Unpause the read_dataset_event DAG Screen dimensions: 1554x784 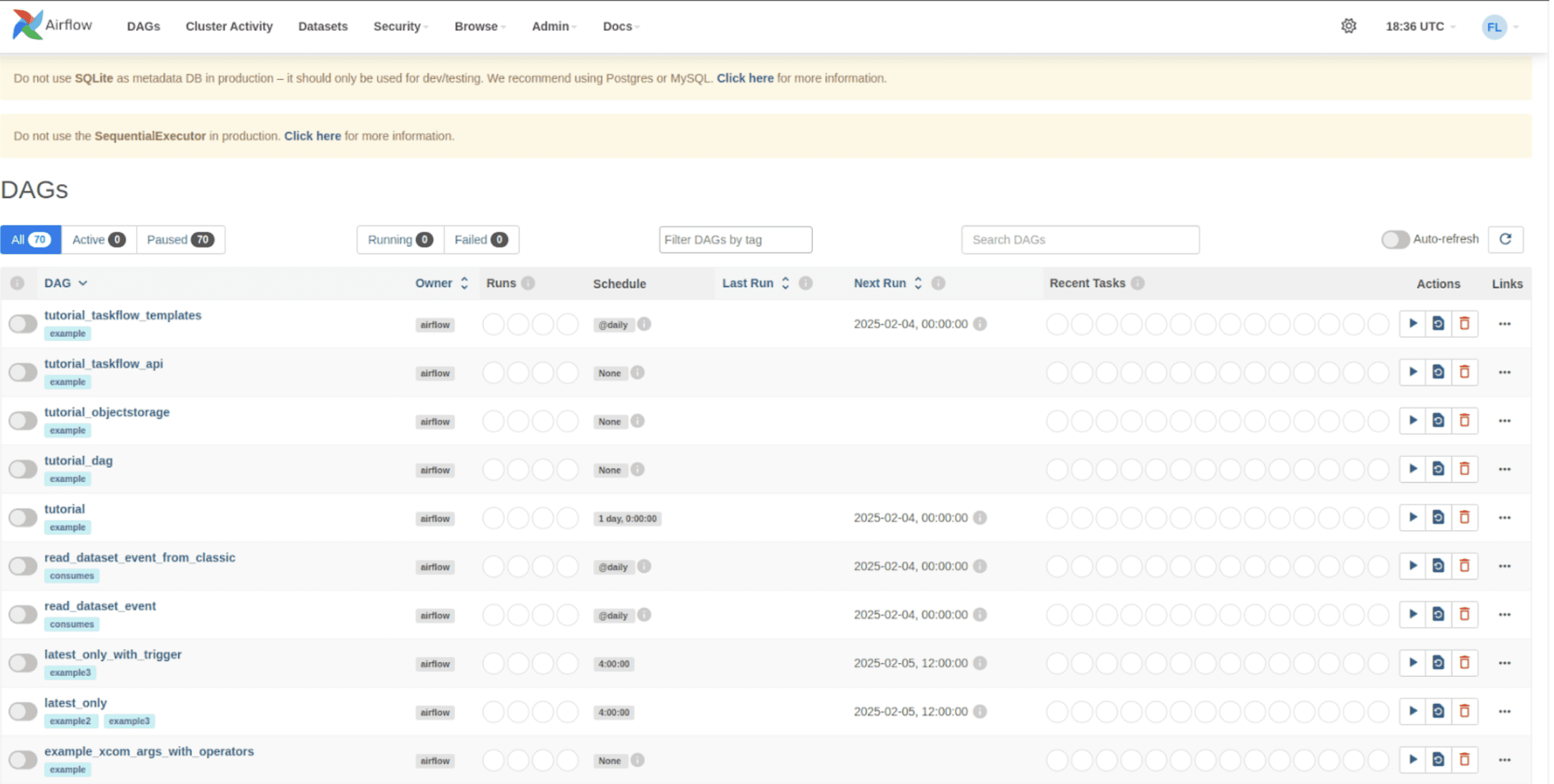23,614
